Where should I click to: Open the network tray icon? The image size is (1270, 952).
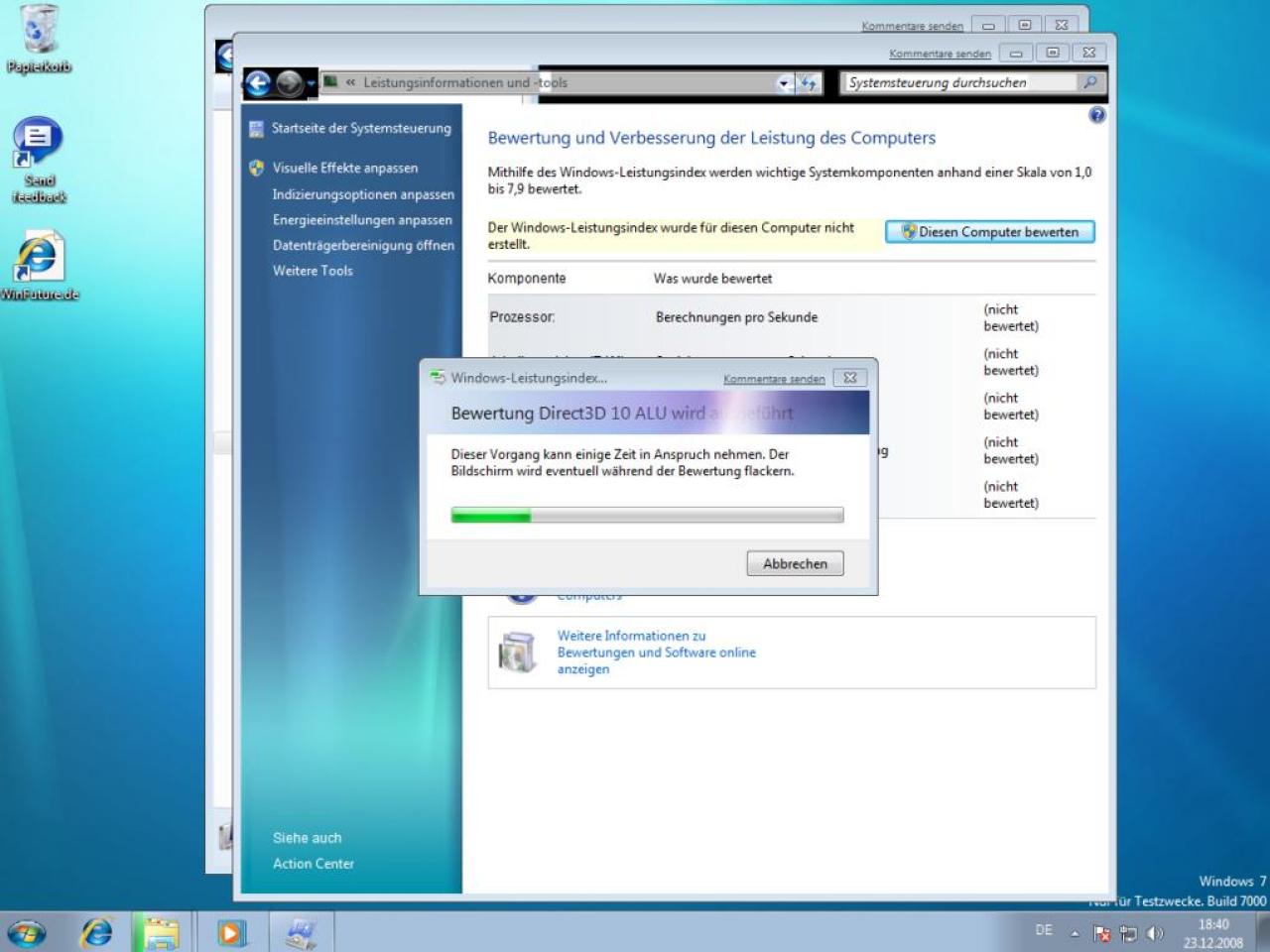[x=1128, y=933]
